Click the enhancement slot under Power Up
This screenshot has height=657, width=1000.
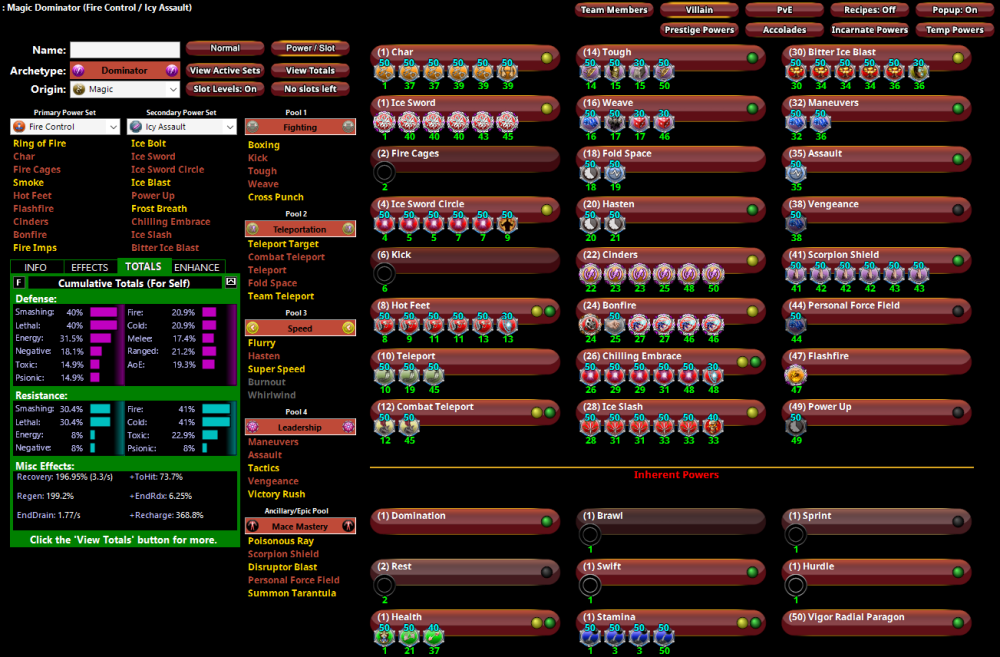[x=796, y=426]
